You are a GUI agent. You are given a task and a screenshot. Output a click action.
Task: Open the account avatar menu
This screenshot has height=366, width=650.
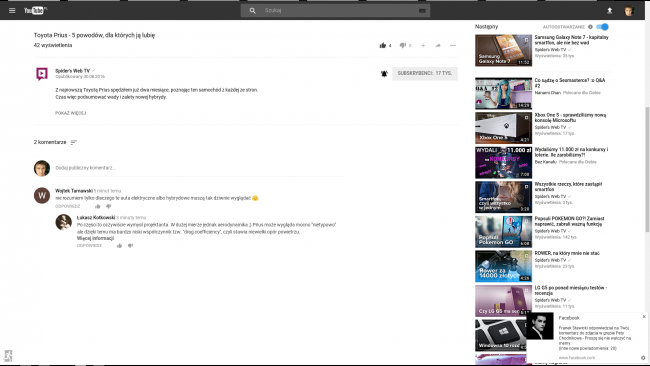click(629, 10)
